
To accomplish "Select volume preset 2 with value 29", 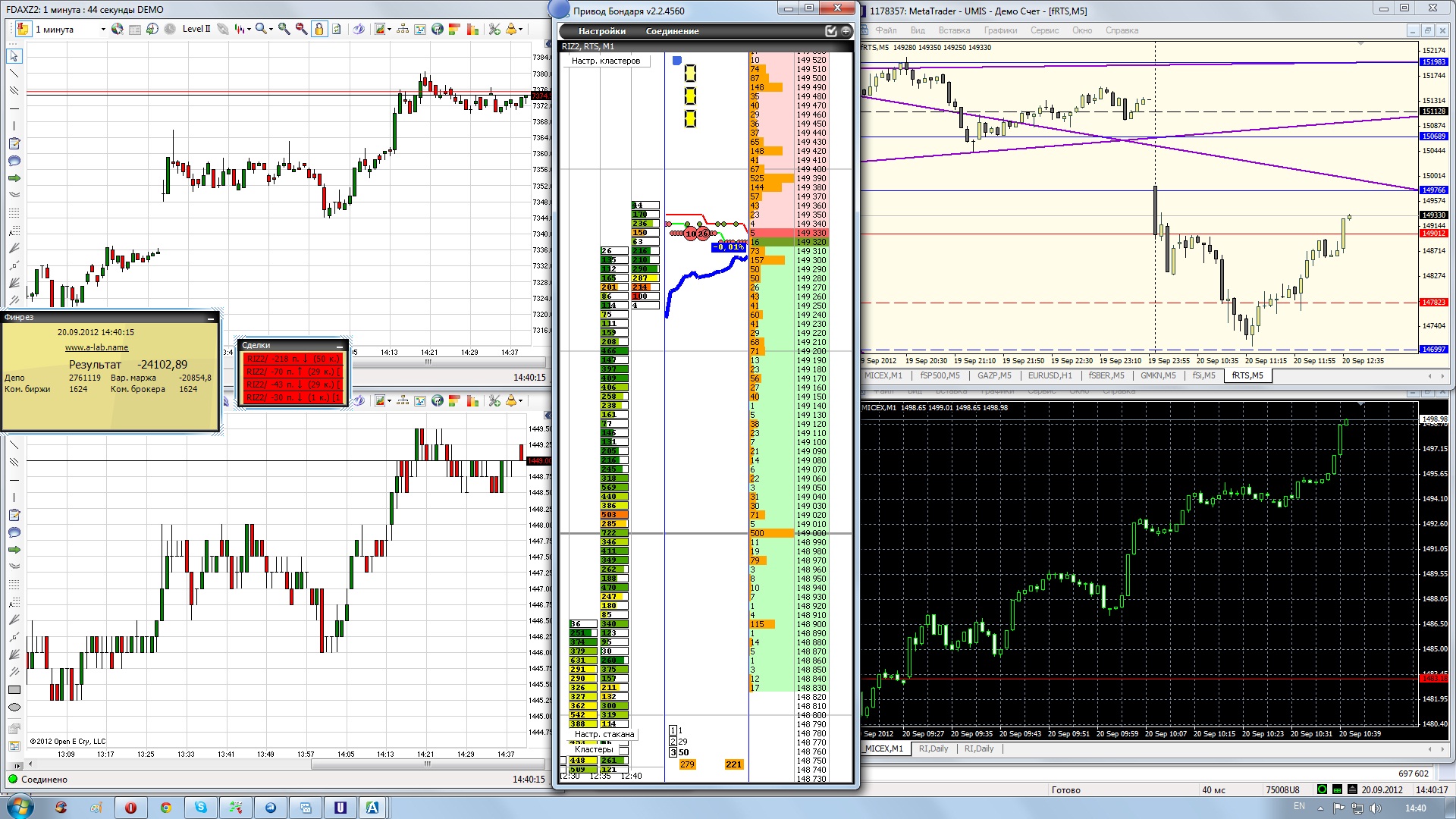I will 673,742.
